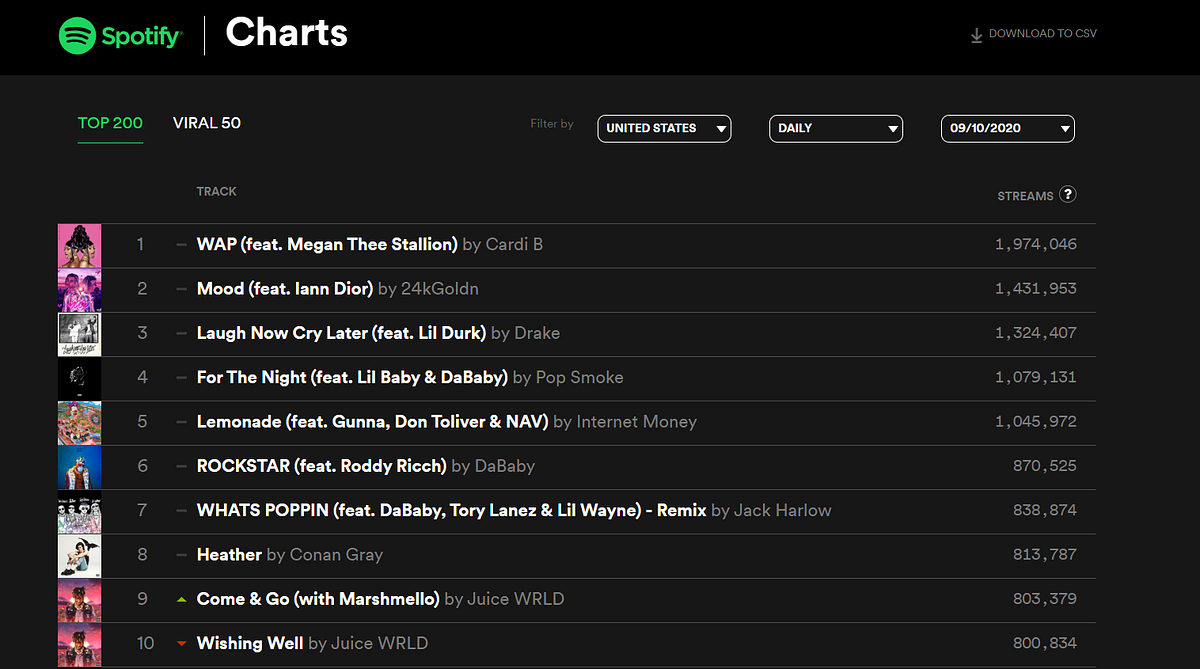Click the green up arrow beside Come & Go

pyautogui.click(x=181, y=598)
